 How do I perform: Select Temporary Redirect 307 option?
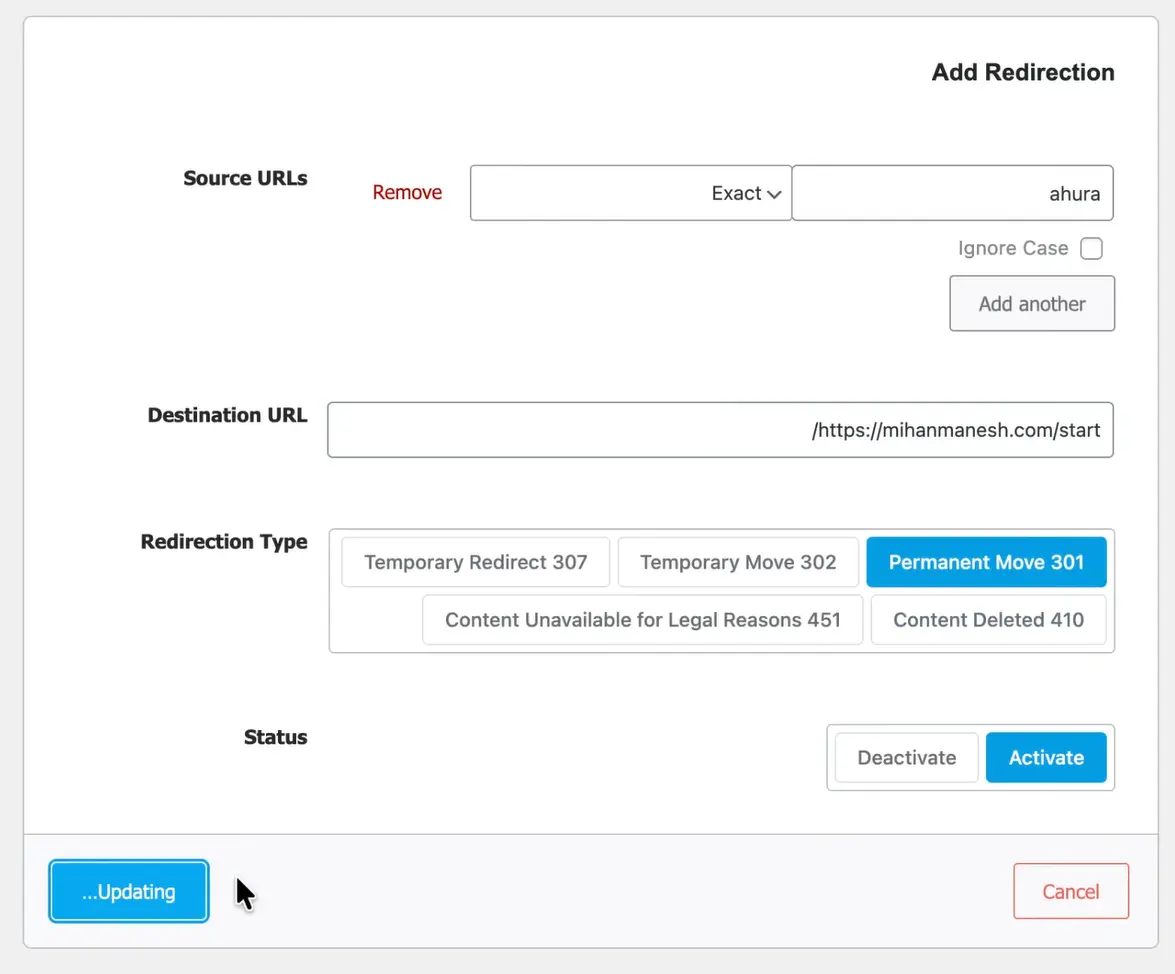pos(475,562)
